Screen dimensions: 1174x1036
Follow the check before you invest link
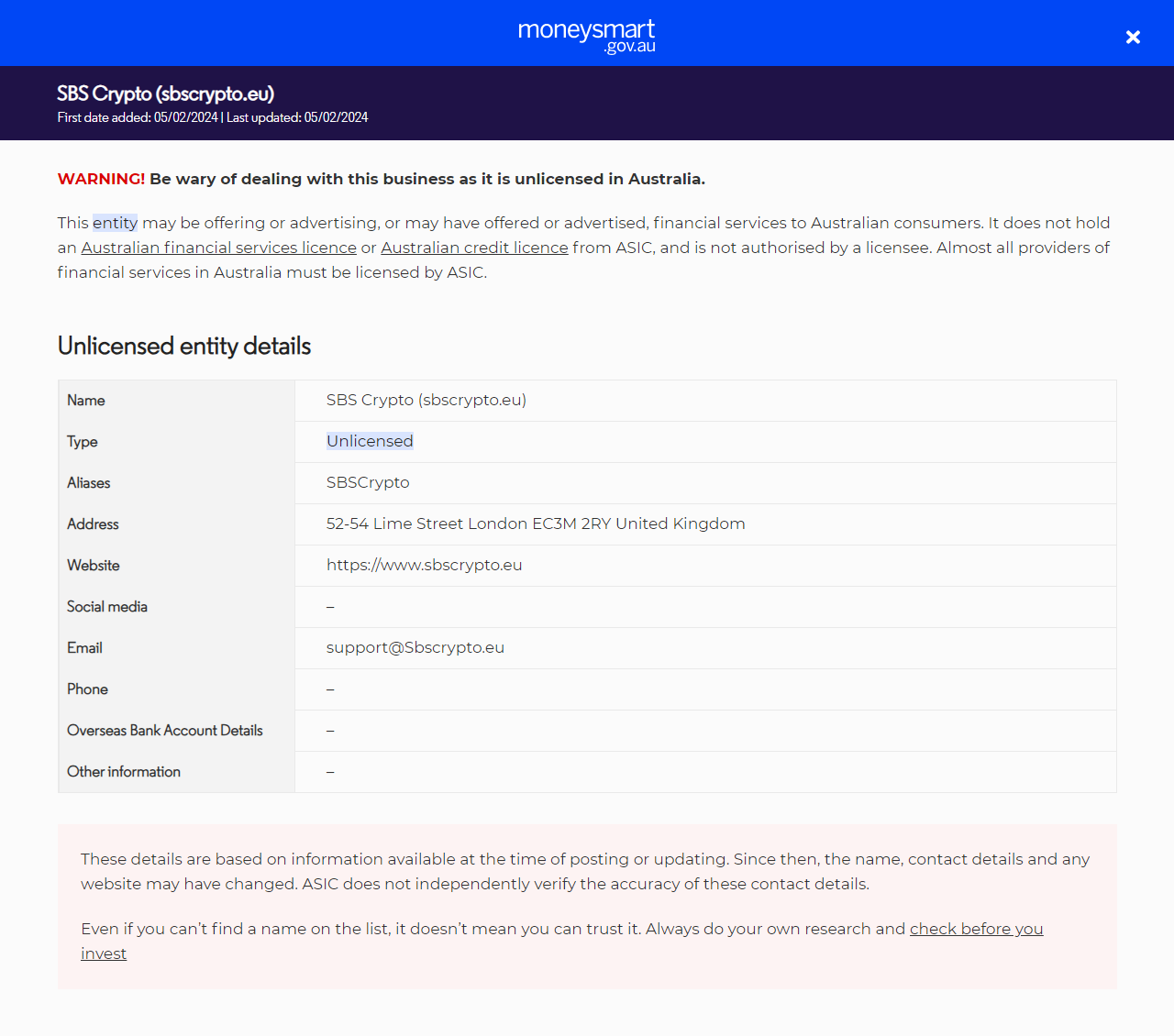click(x=976, y=929)
